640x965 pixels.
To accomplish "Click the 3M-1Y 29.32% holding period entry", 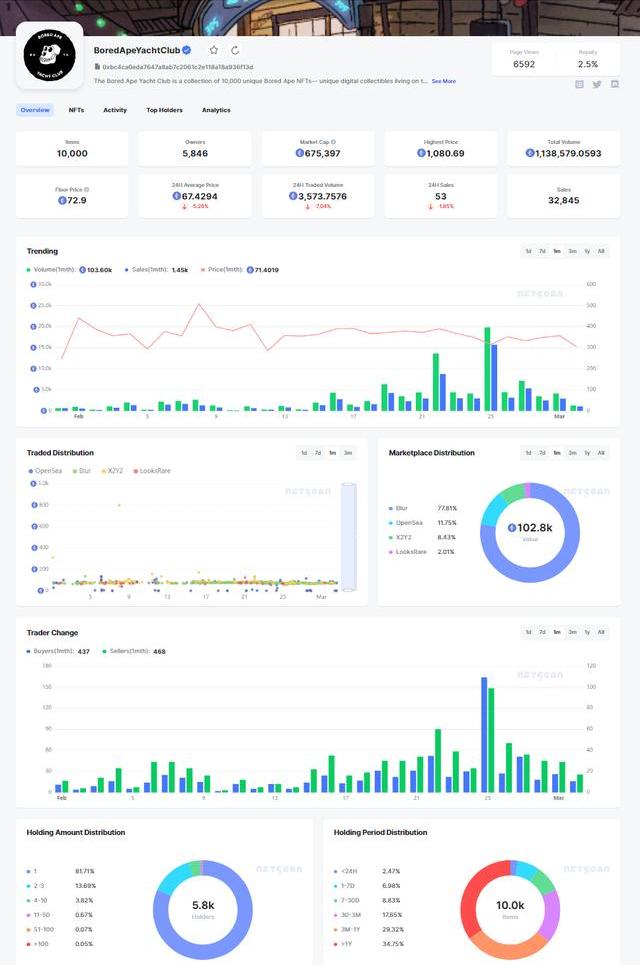I will [x=368, y=929].
